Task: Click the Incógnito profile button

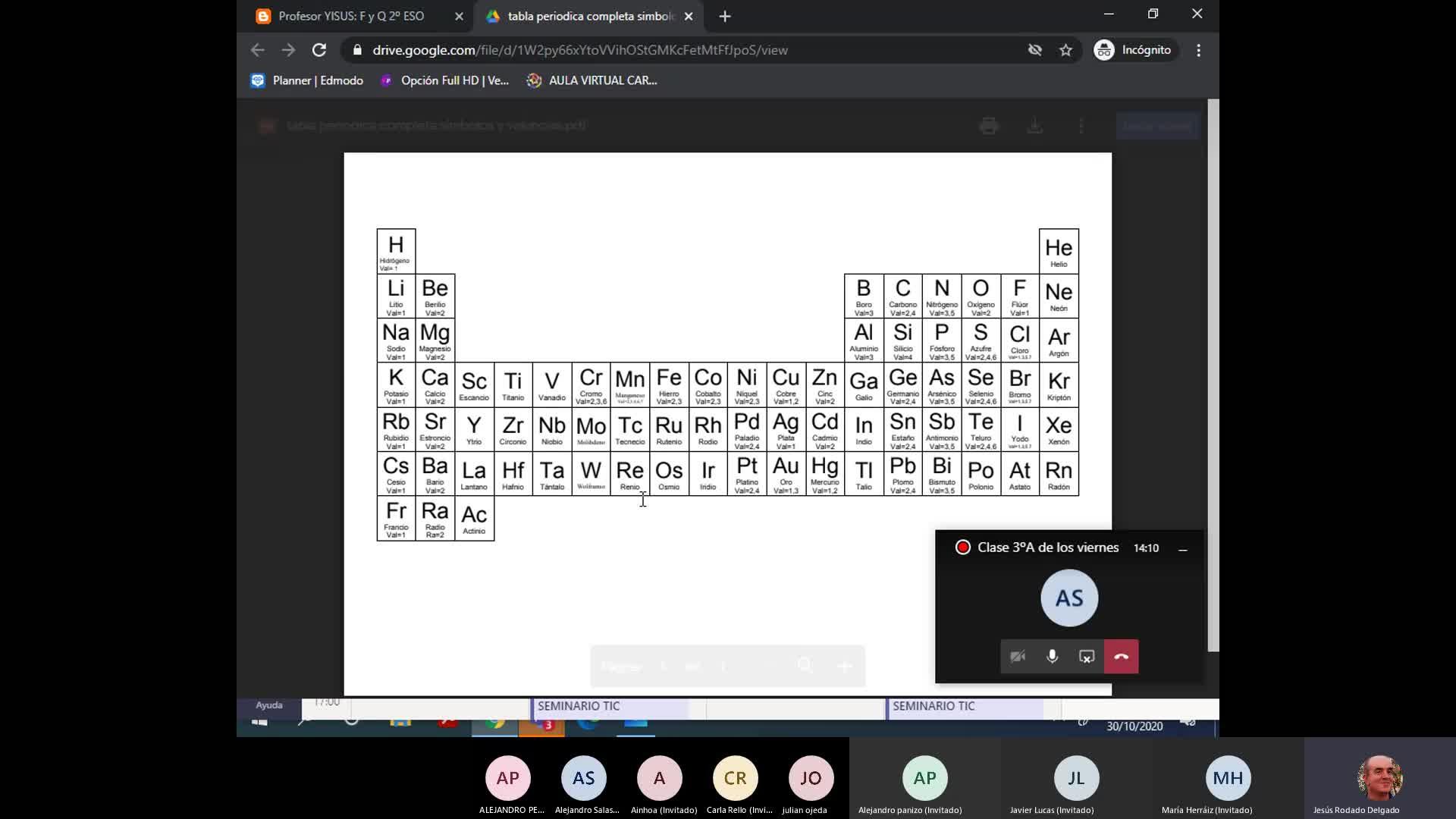Action: point(1134,50)
